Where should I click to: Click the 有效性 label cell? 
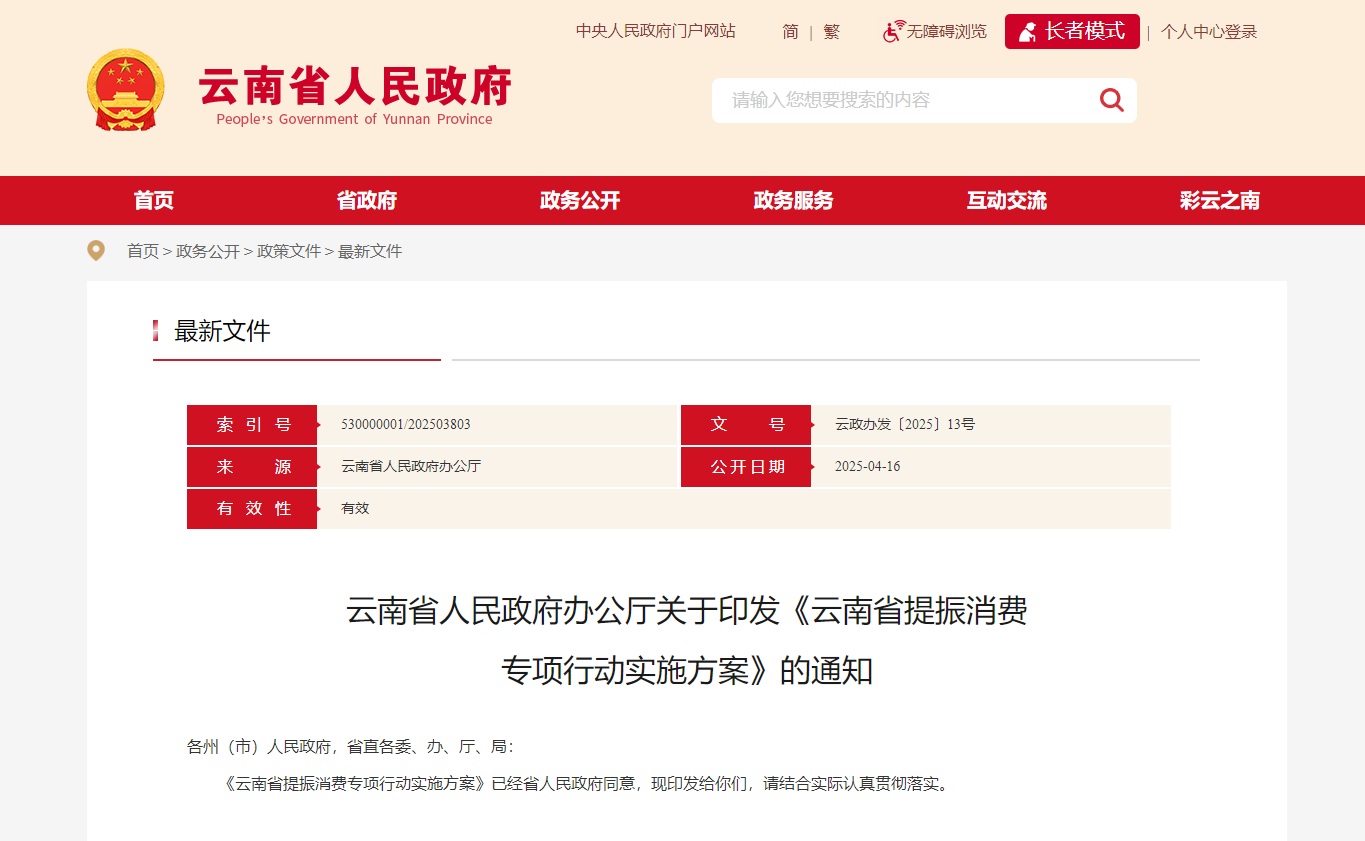tap(252, 509)
